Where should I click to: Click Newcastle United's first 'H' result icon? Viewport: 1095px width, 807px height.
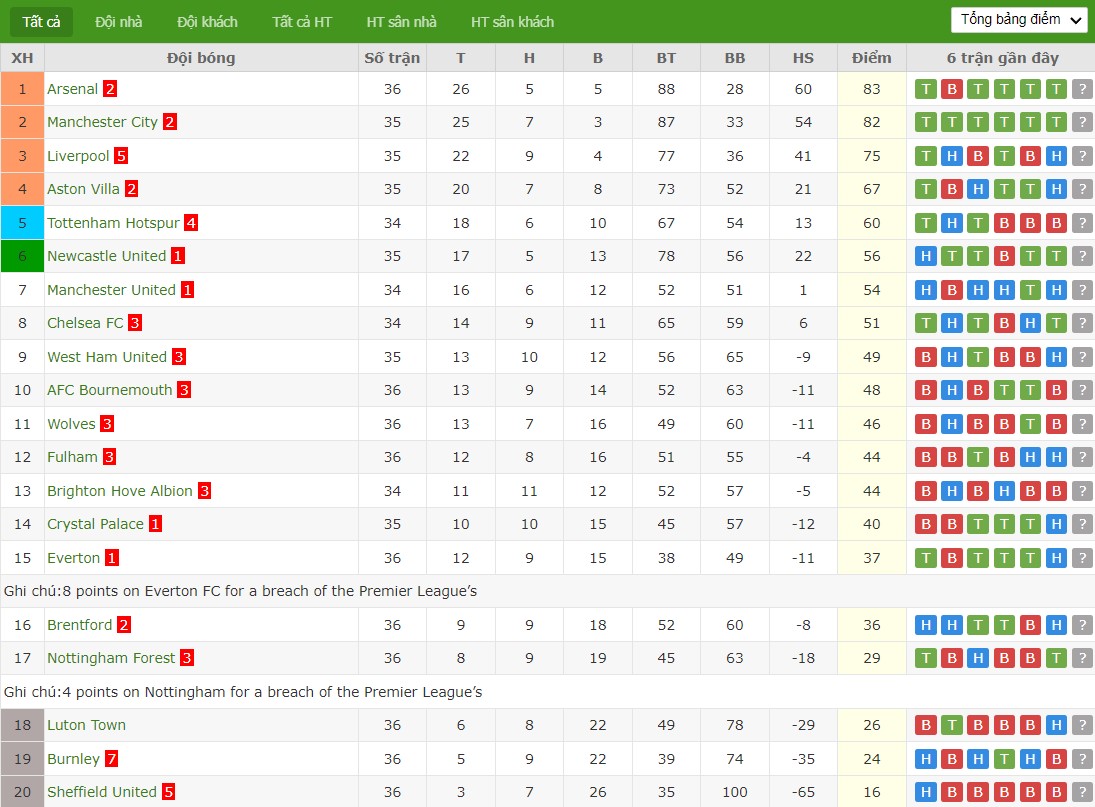925,256
